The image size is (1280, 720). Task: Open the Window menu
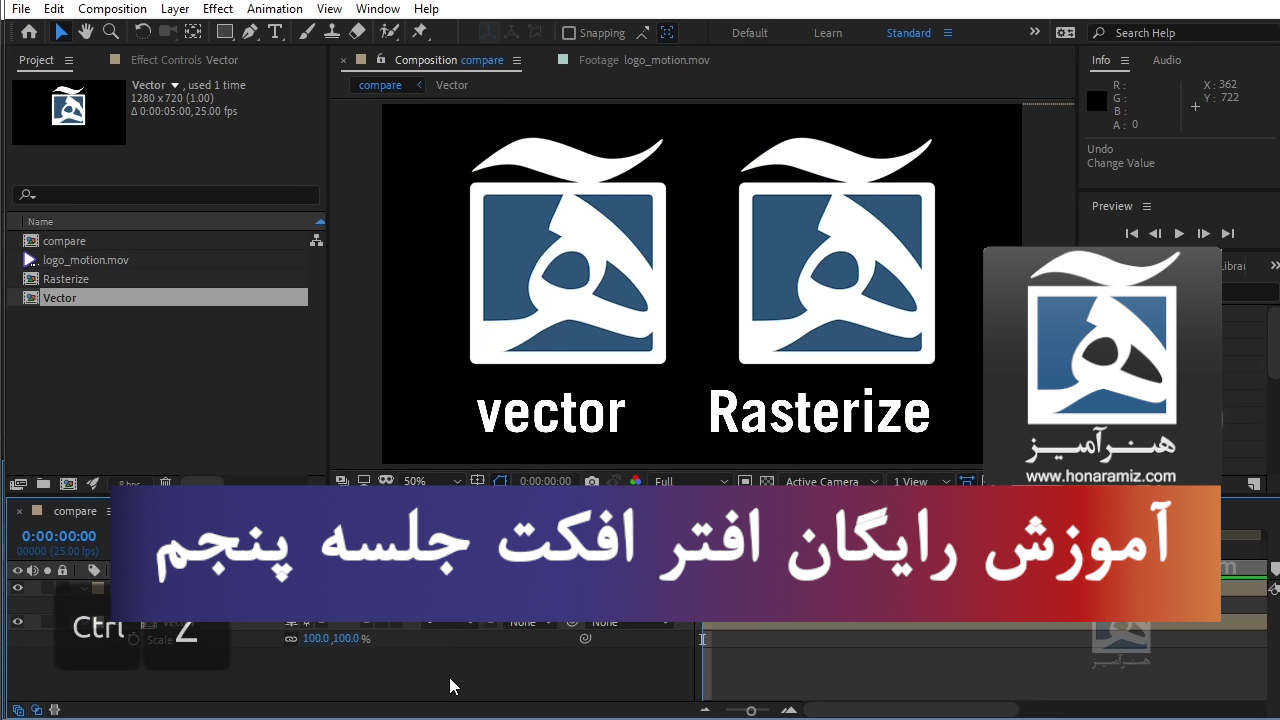click(378, 9)
